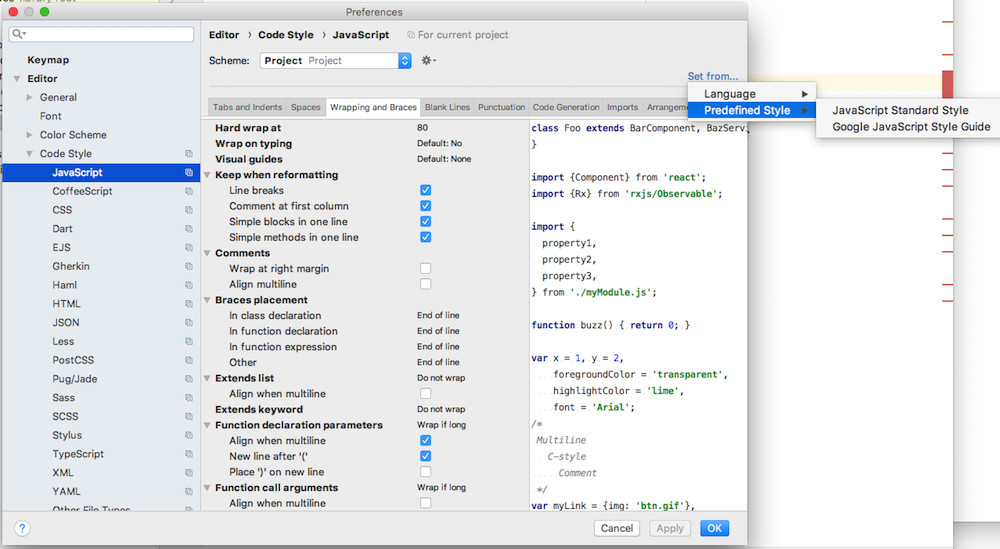The height and width of the screenshot is (549, 1000).
Task: Choose Google JavaScript Style Guide
Action: tap(911, 127)
